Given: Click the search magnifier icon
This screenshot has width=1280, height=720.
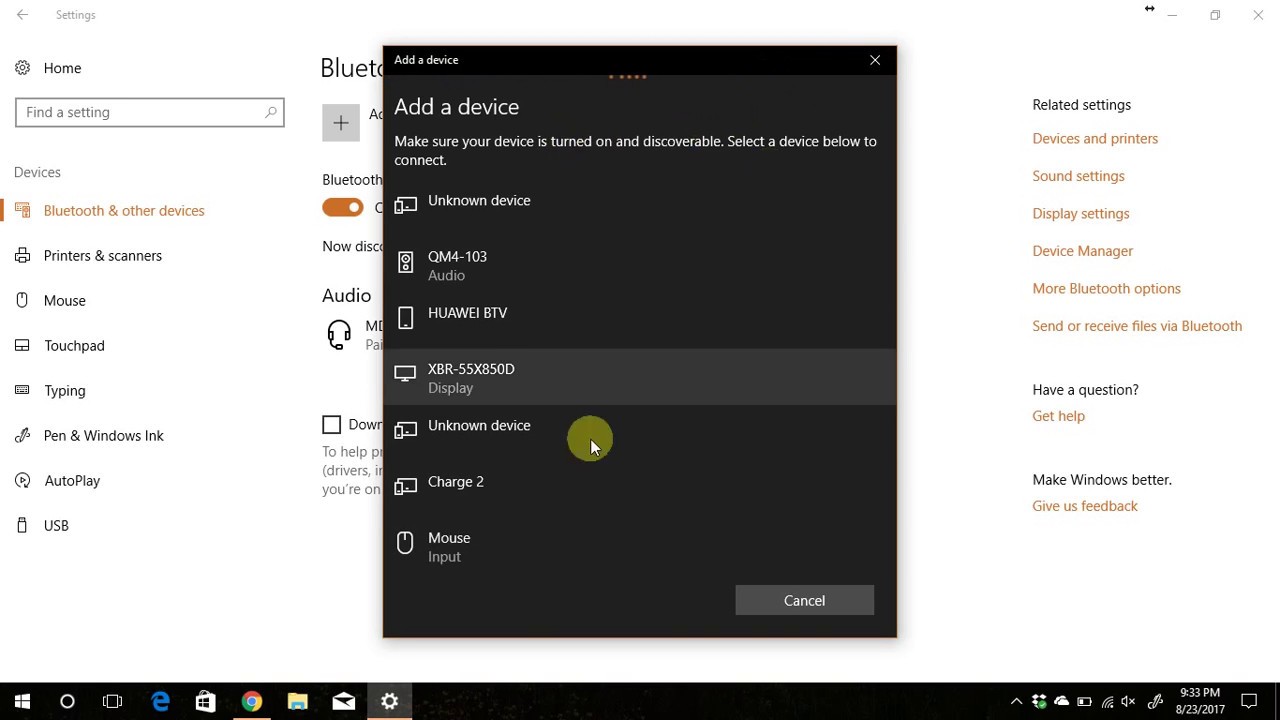Looking at the screenshot, I should (x=270, y=112).
